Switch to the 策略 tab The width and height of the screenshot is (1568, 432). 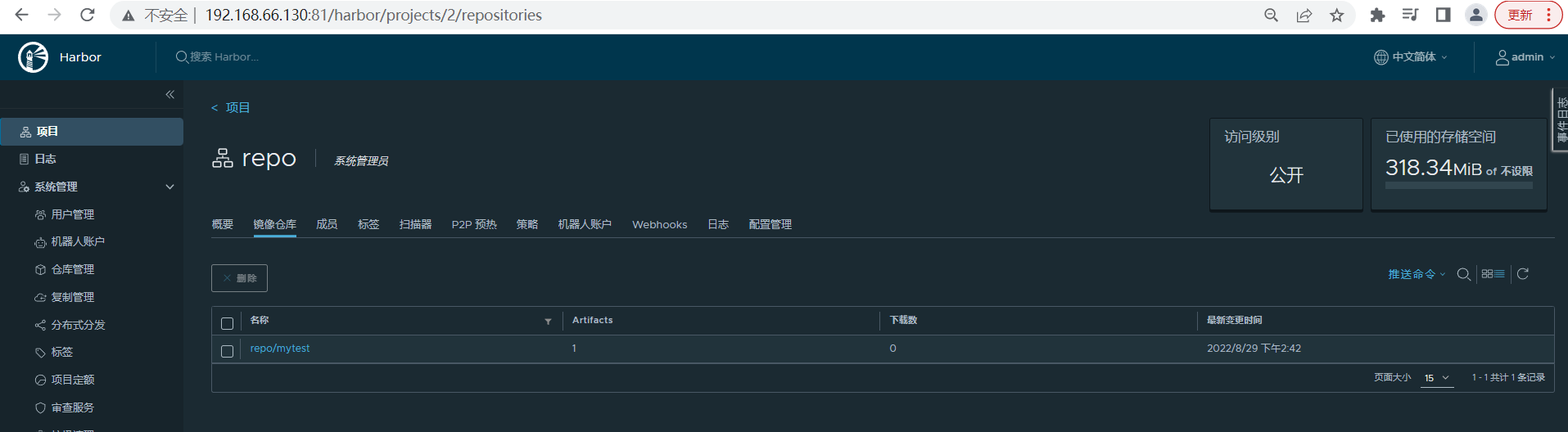[x=527, y=224]
